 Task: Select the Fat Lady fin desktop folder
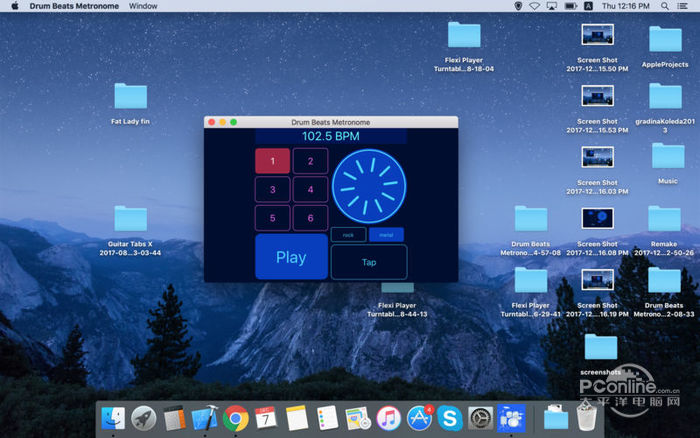[x=131, y=97]
